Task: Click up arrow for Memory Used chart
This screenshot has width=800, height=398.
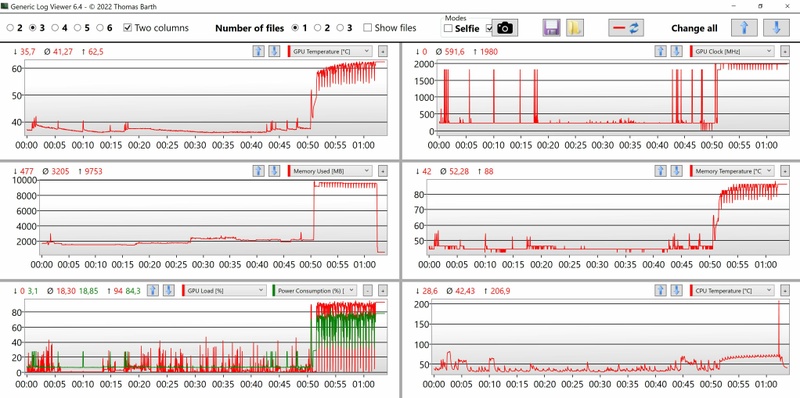Action: [258, 171]
